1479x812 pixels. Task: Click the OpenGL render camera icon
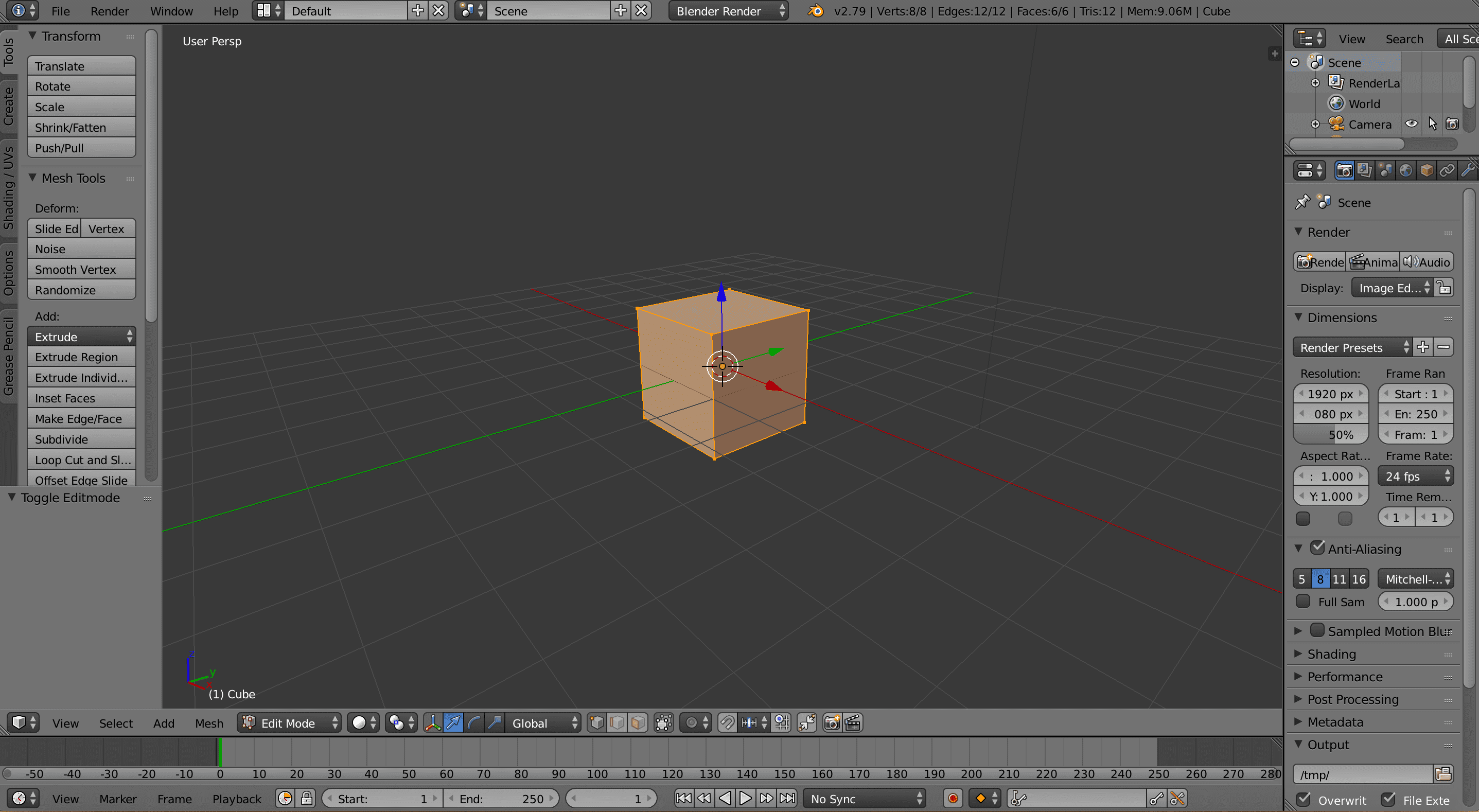click(832, 722)
